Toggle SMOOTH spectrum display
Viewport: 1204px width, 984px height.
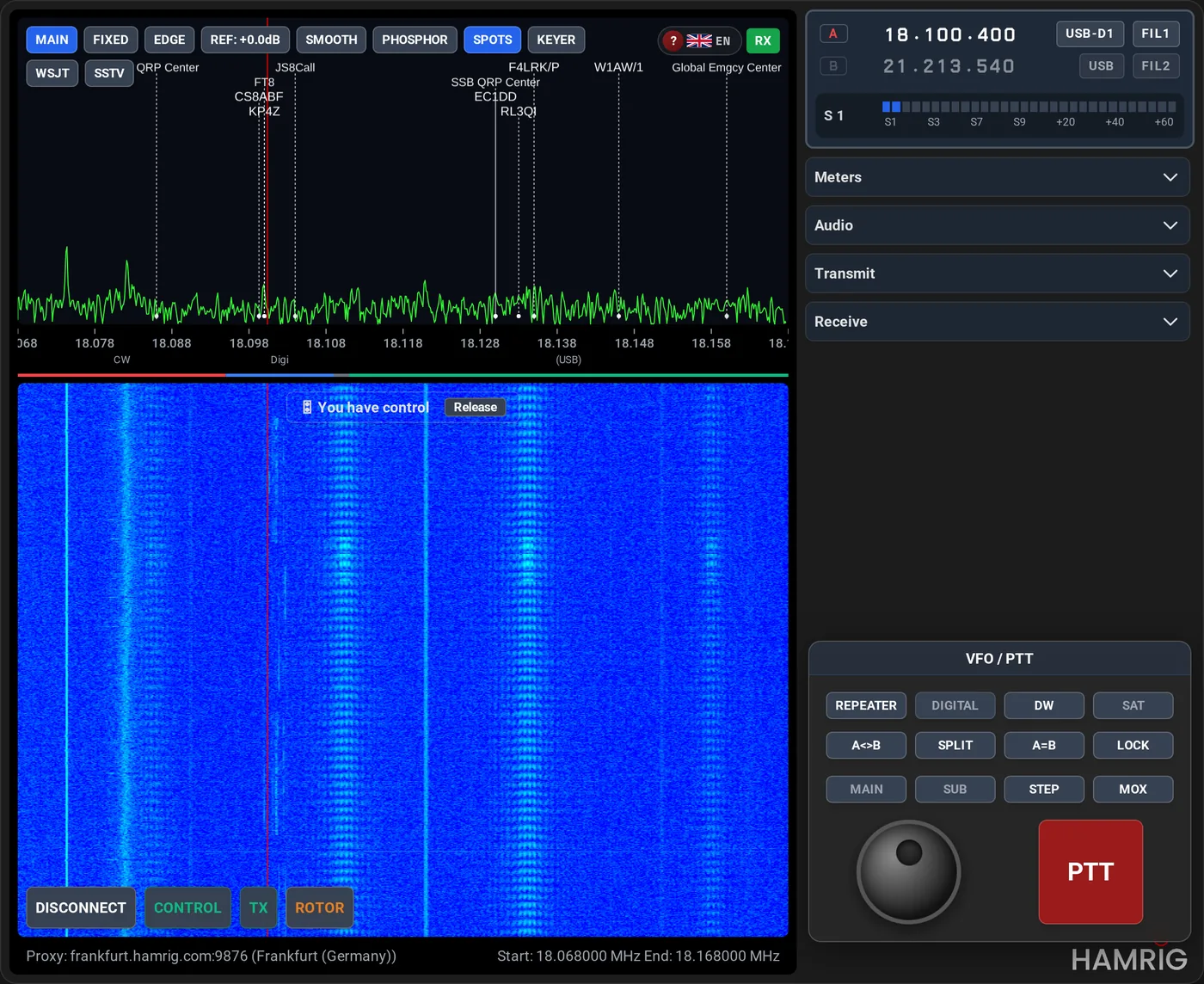pos(331,40)
